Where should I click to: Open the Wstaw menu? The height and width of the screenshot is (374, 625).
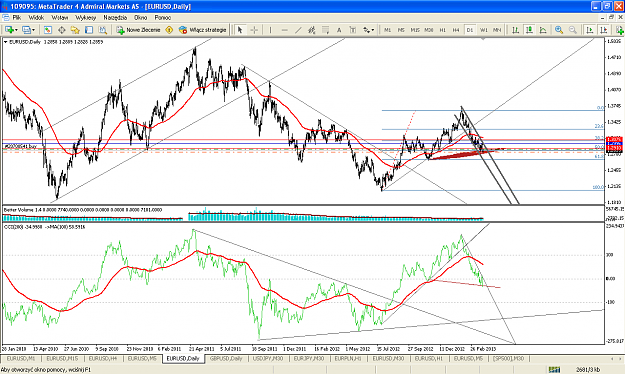(x=60, y=18)
